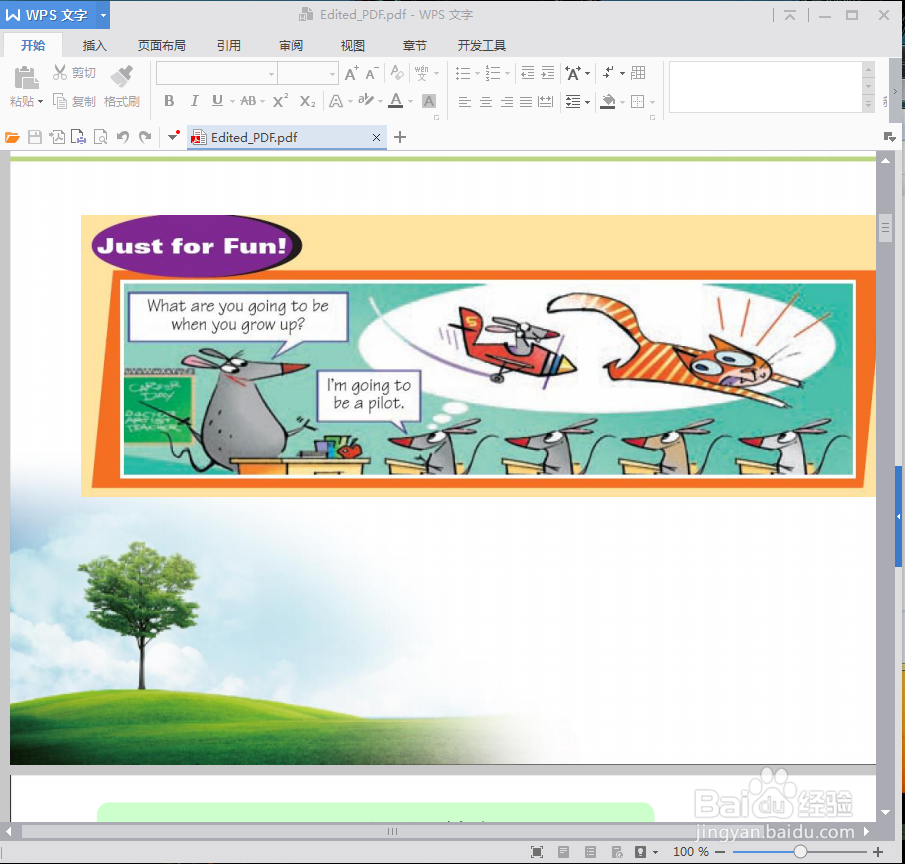
Task: Toggle Italic formatting
Action: coord(195,101)
